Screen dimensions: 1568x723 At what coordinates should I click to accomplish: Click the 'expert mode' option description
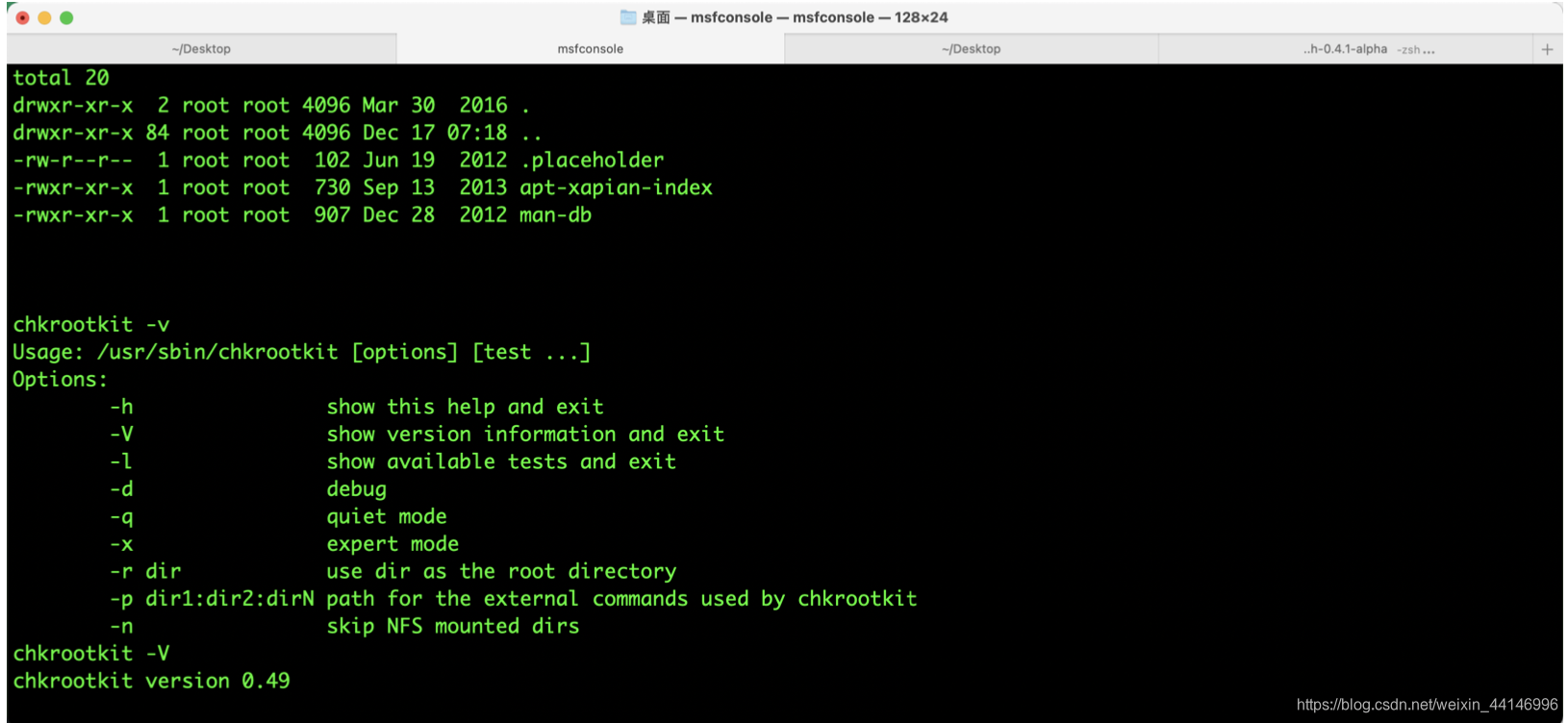(392, 544)
